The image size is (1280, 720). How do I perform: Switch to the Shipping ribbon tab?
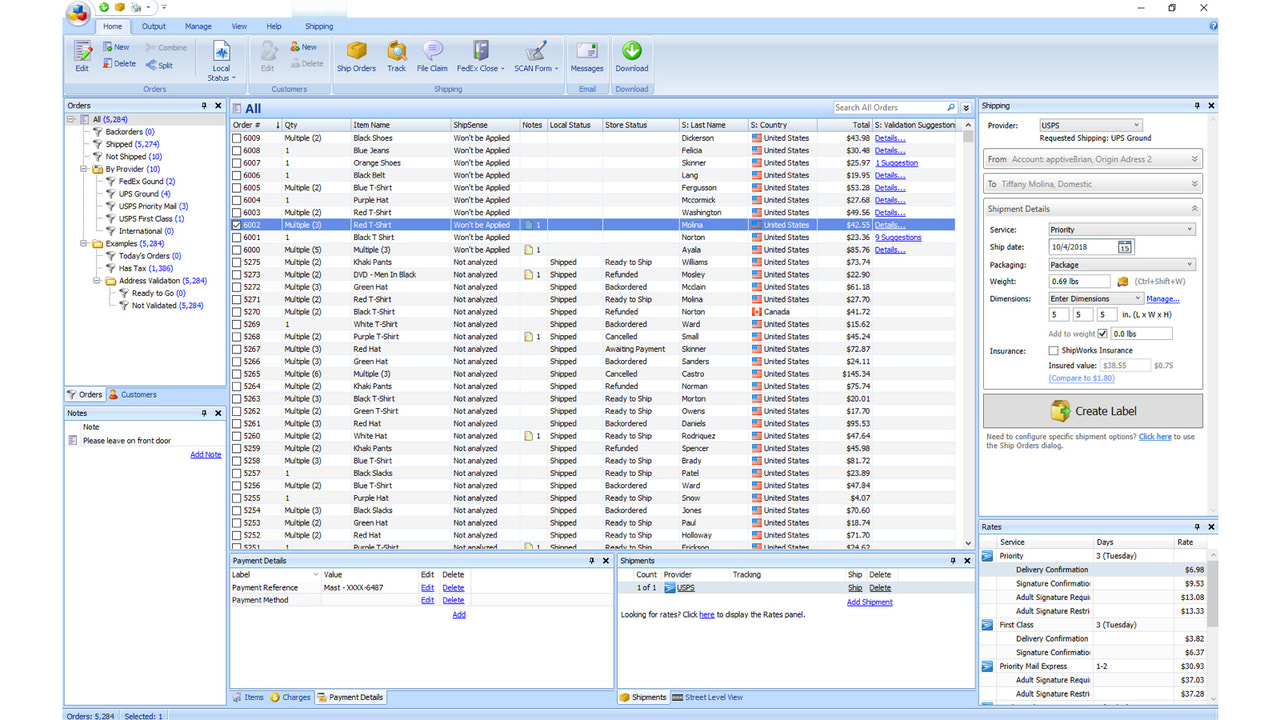318,26
